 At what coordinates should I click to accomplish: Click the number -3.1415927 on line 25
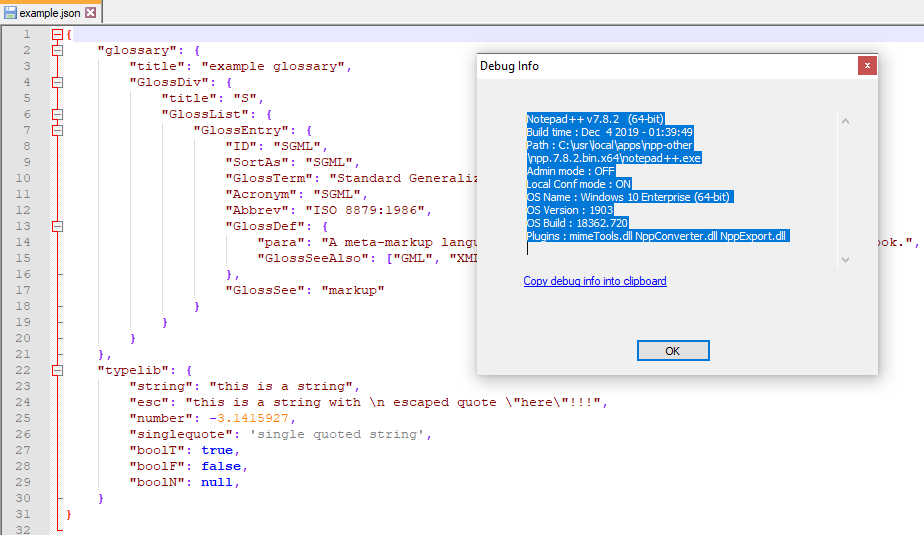249,418
